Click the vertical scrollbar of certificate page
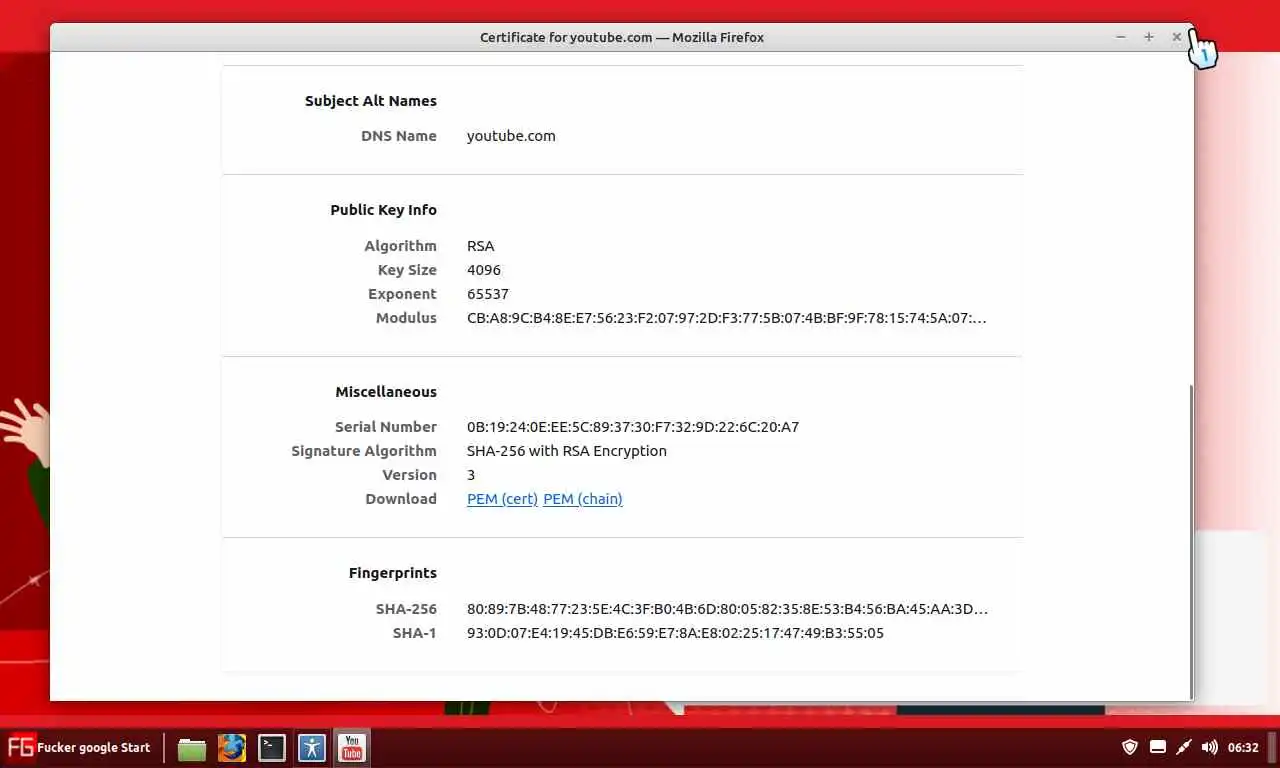 click(1190, 541)
